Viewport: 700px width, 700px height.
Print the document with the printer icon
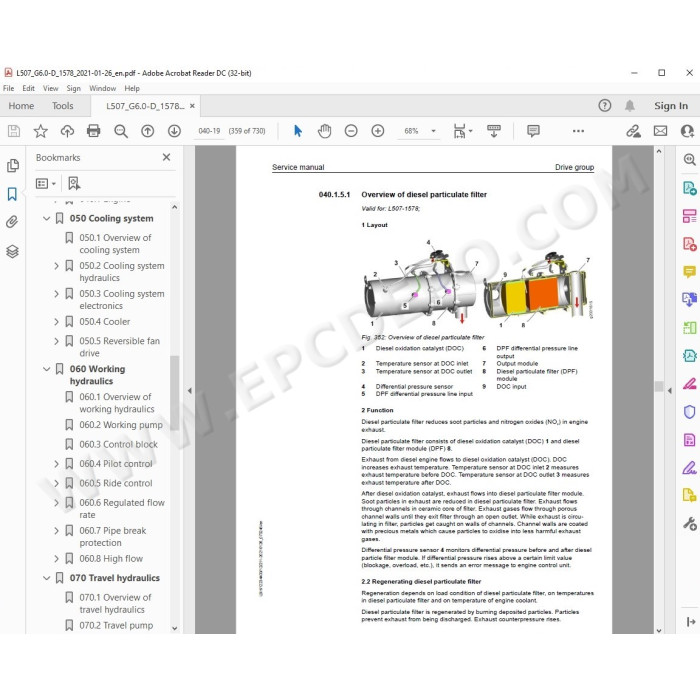pyautogui.click(x=94, y=131)
